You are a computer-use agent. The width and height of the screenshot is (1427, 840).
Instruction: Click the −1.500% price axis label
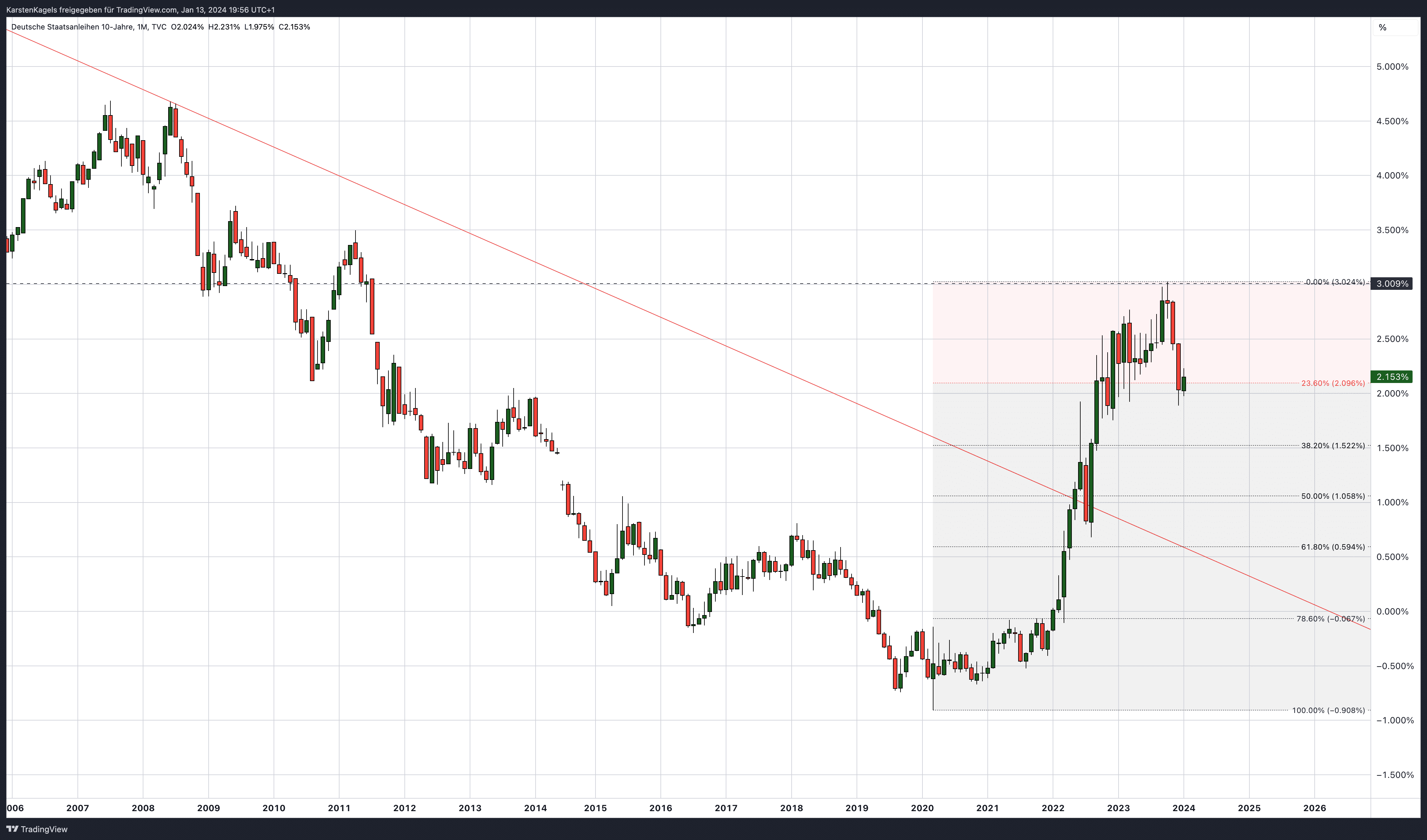click(1395, 775)
